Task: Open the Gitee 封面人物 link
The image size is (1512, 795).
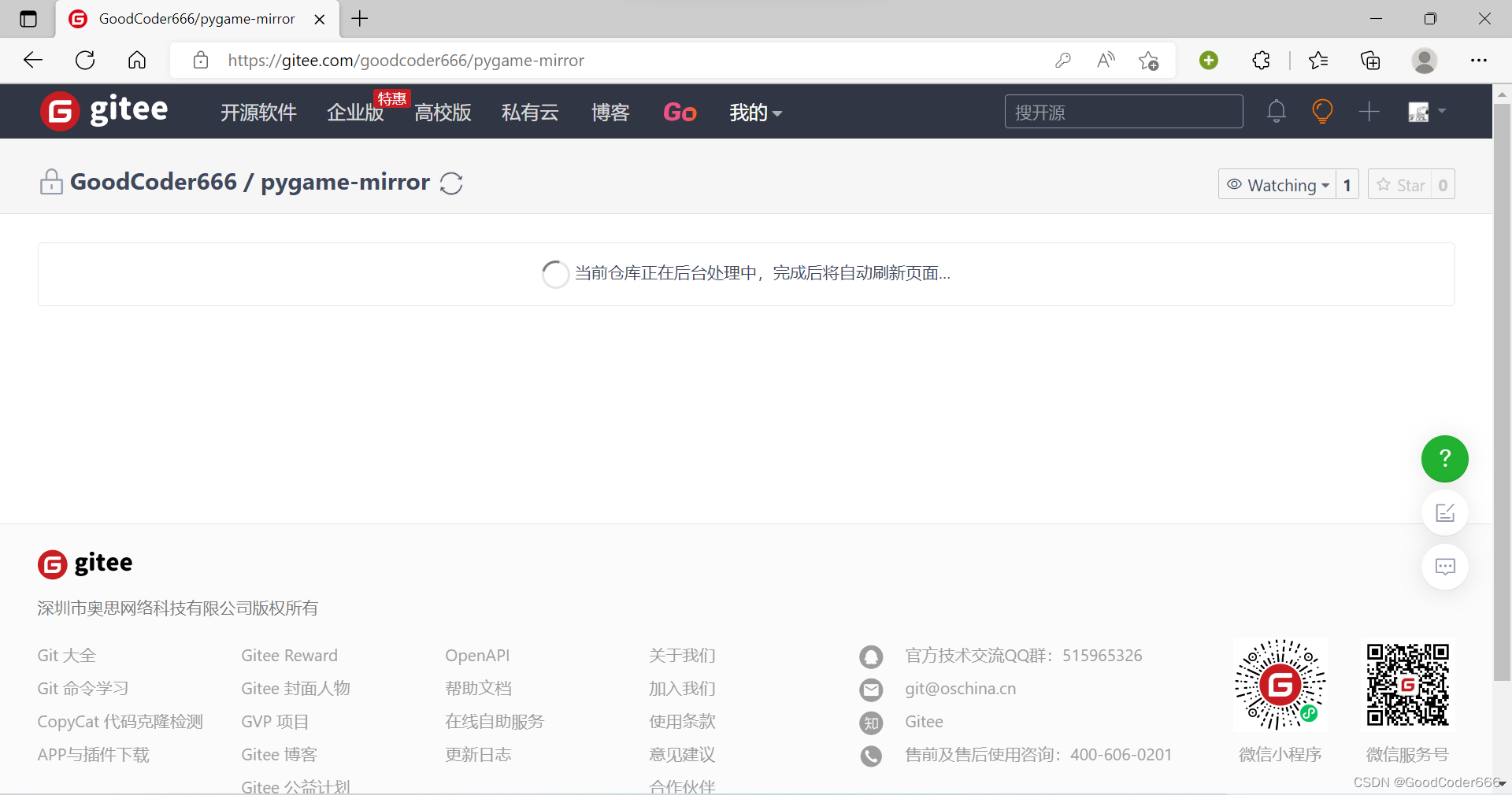Action: (295, 689)
